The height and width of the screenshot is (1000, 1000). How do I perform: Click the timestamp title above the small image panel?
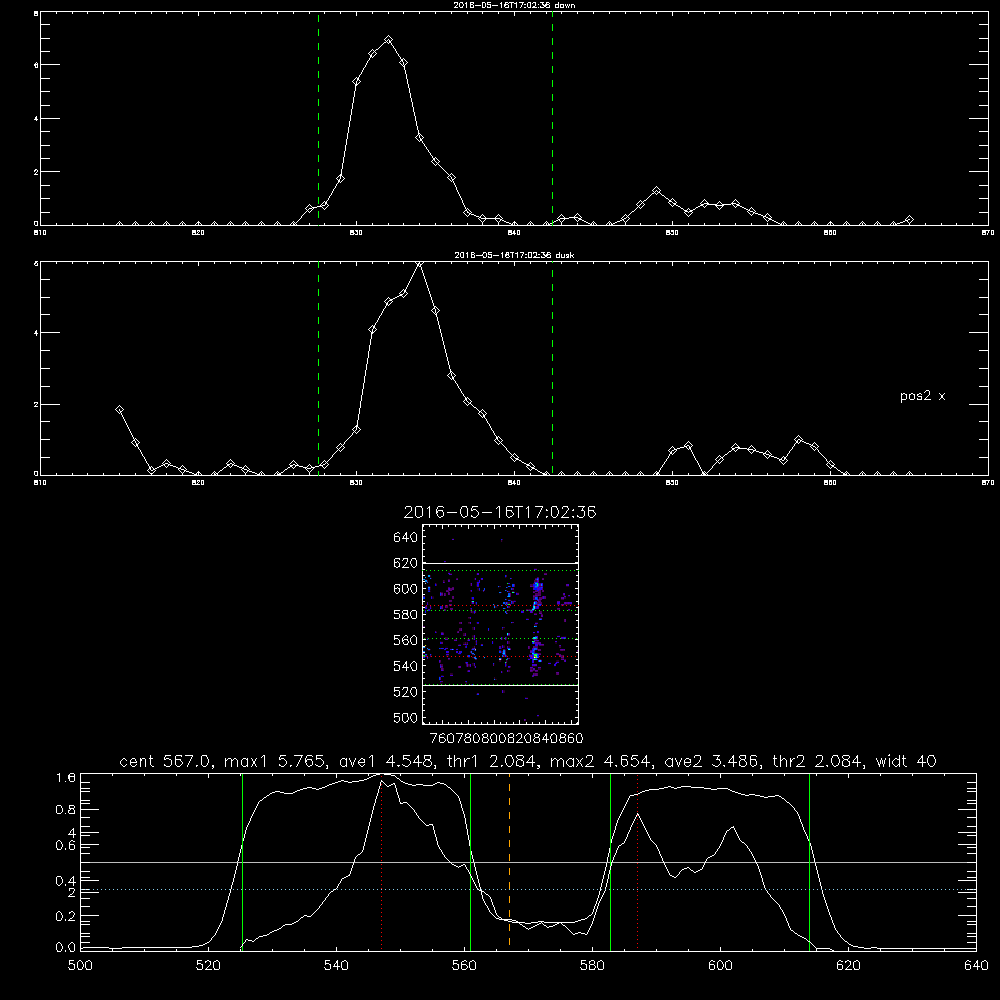point(500,512)
